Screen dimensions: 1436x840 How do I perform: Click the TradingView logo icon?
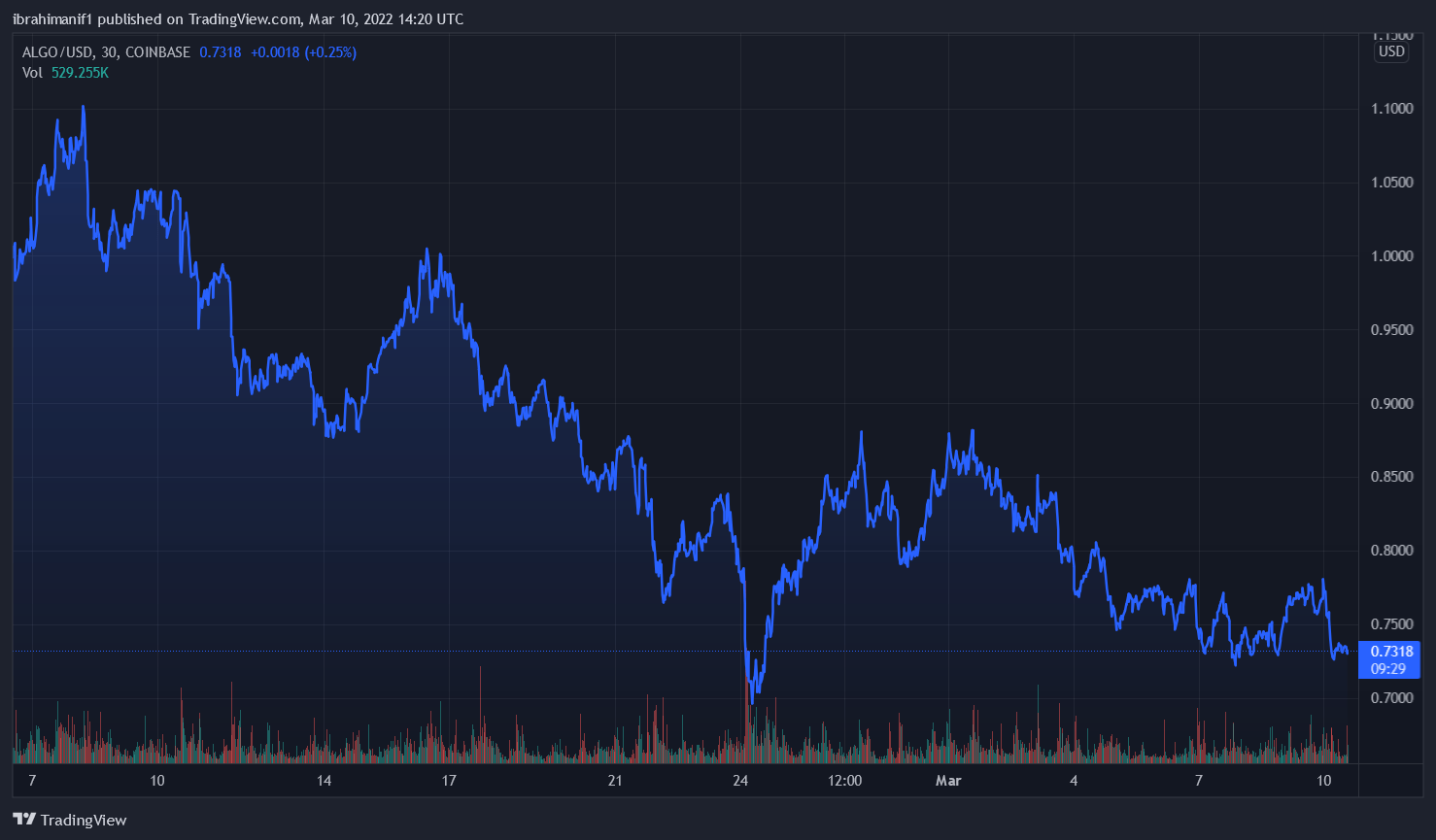tap(24, 820)
